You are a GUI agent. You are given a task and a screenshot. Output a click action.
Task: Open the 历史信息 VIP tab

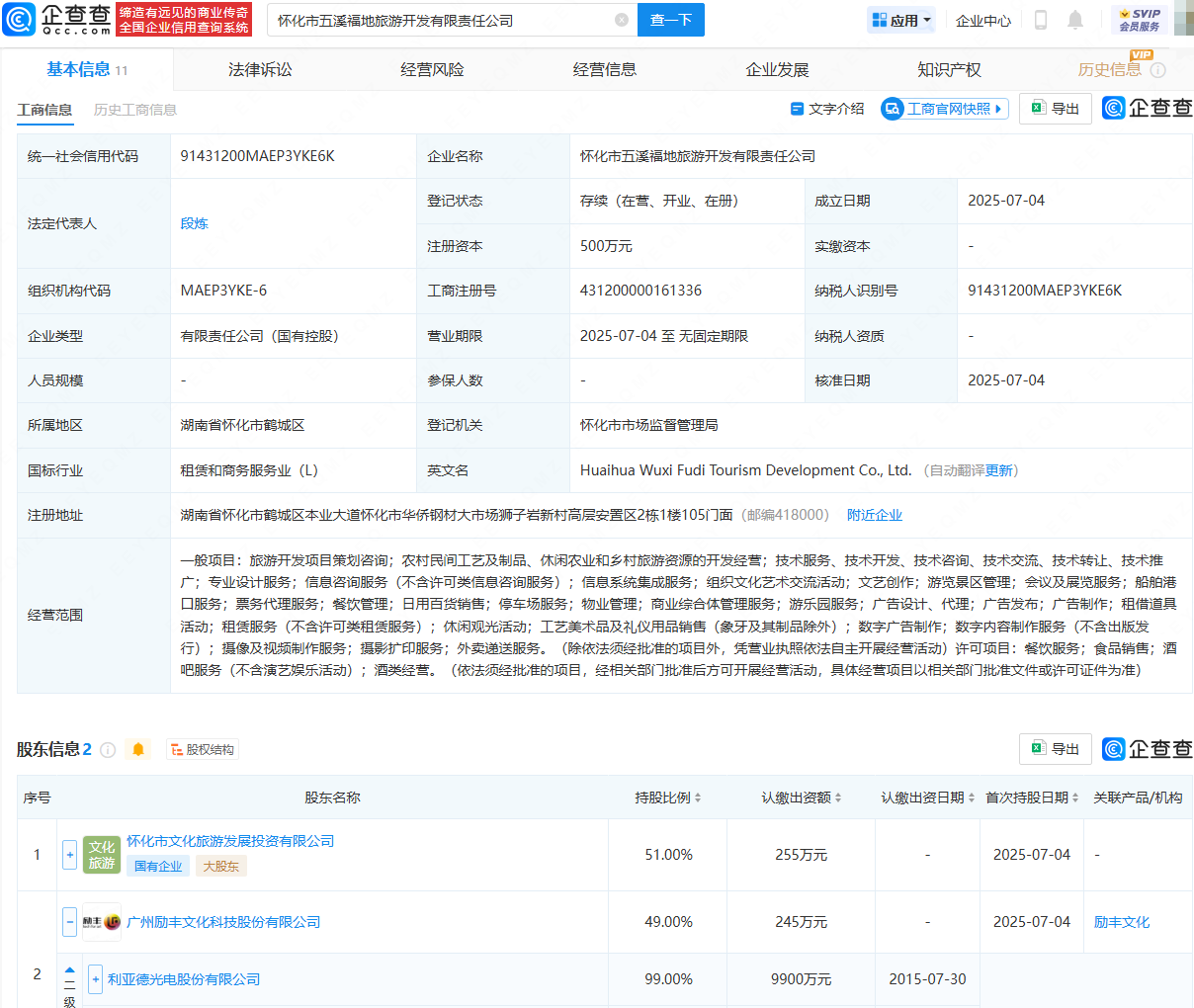[x=1109, y=69]
